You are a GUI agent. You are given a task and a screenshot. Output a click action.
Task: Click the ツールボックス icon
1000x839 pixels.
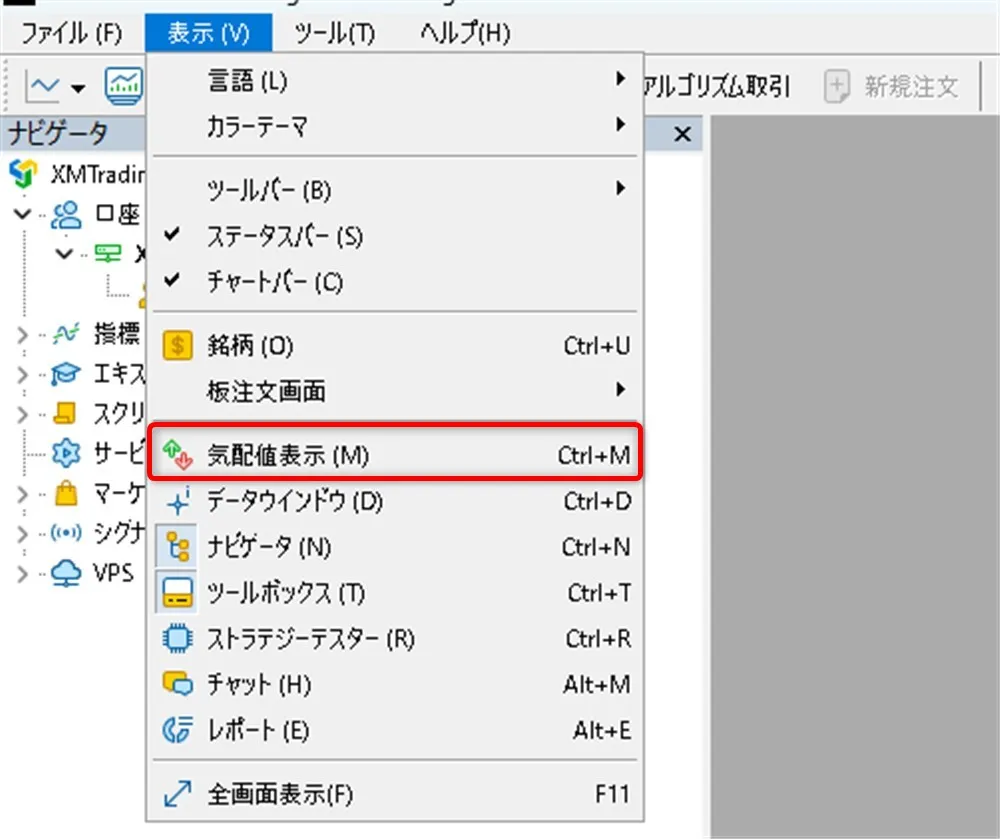pos(176,589)
